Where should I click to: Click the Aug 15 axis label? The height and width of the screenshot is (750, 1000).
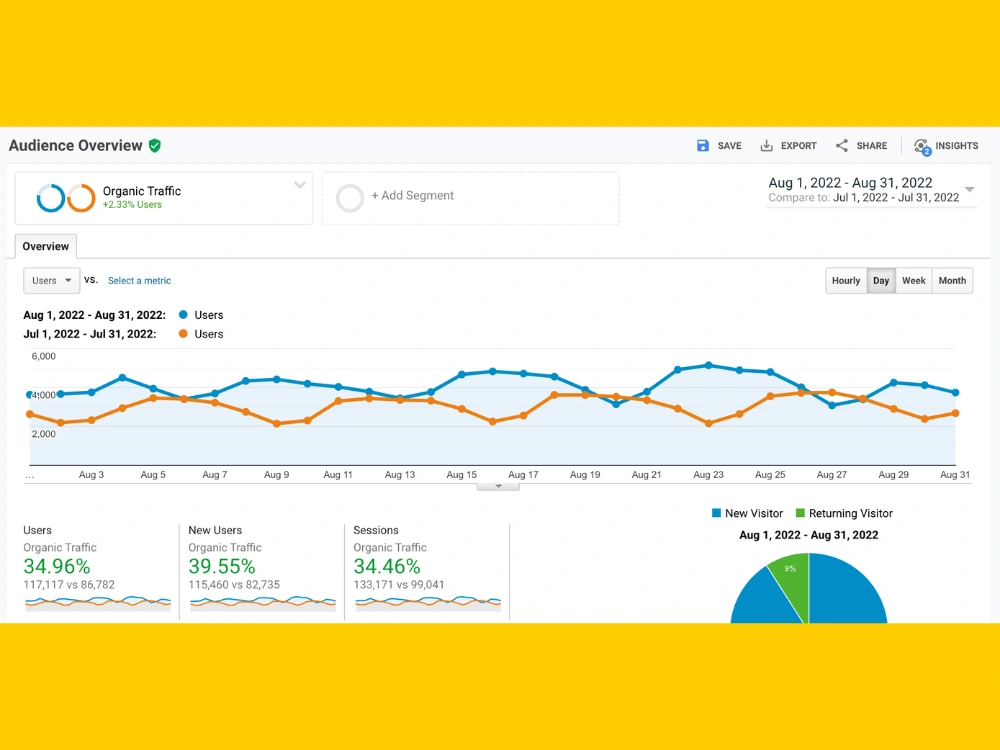click(x=462, y=474)
